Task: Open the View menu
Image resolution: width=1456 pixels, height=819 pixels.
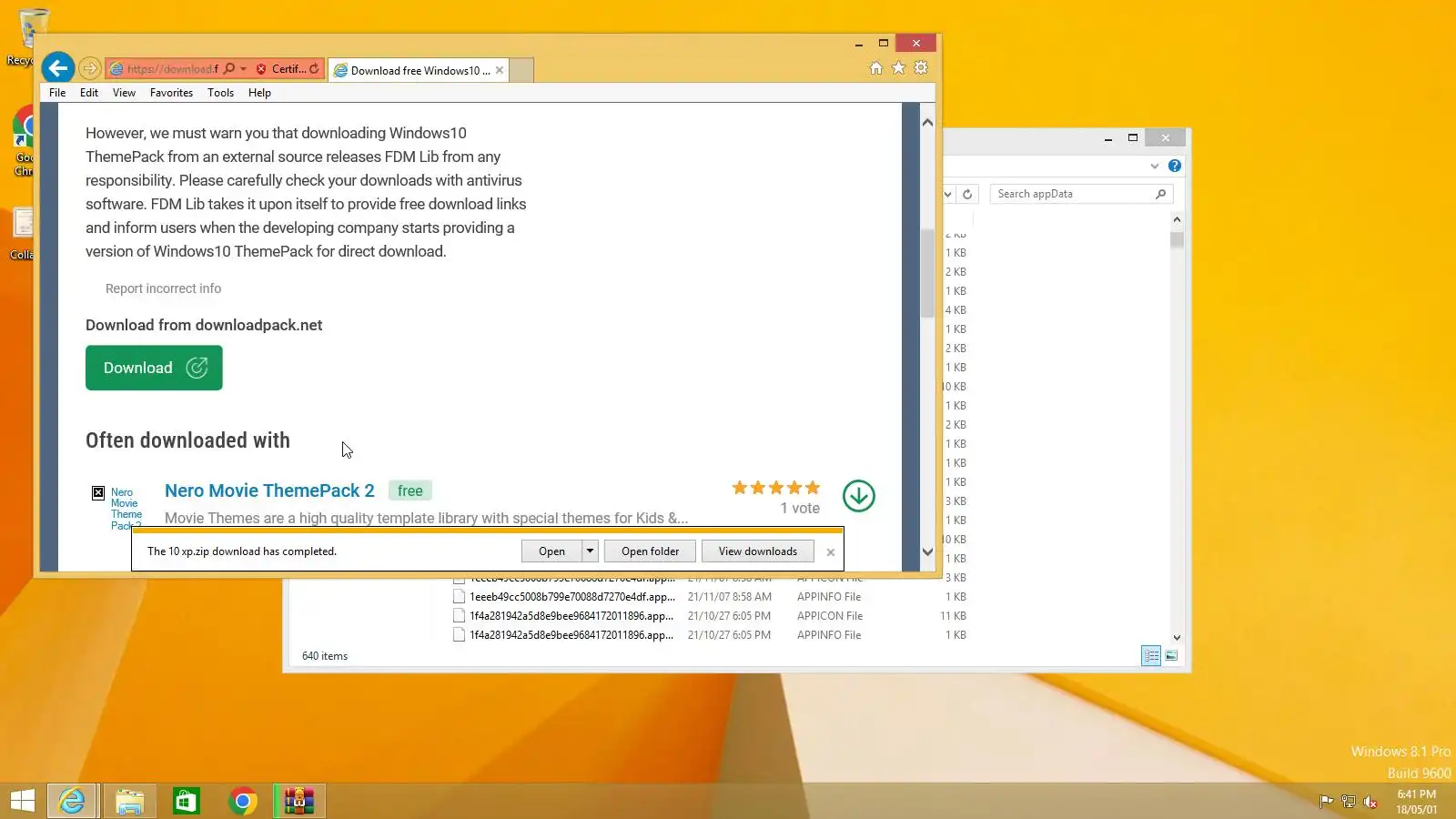Action: pyautogui.click(x=124, y=93)
